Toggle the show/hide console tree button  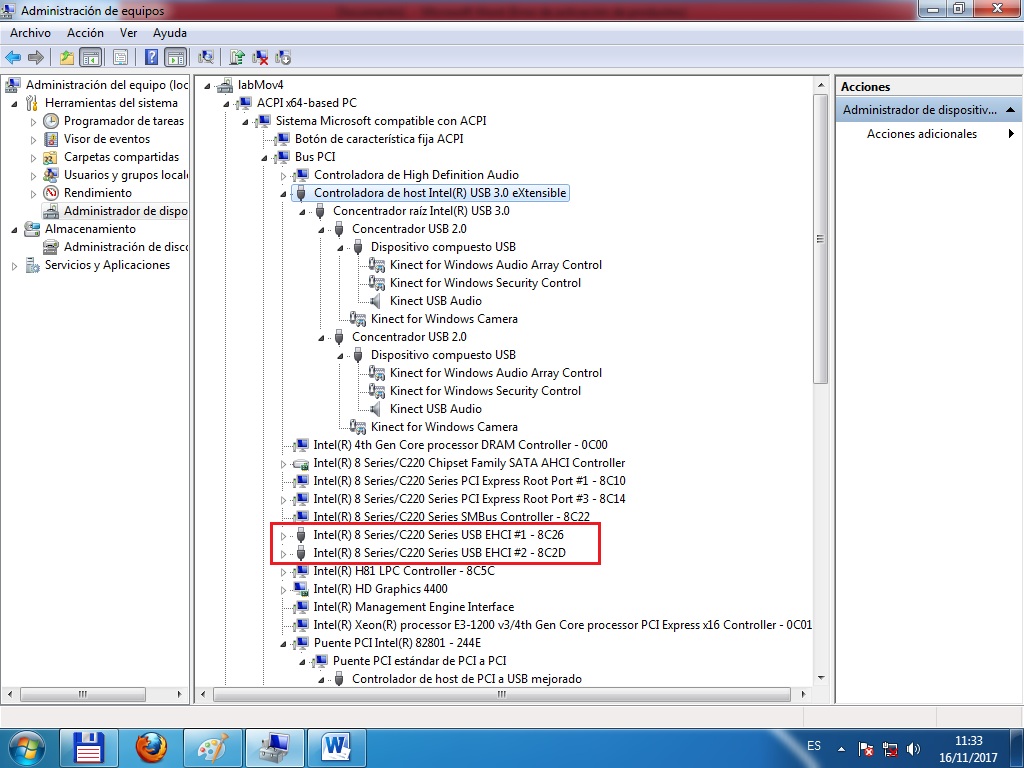91,57
